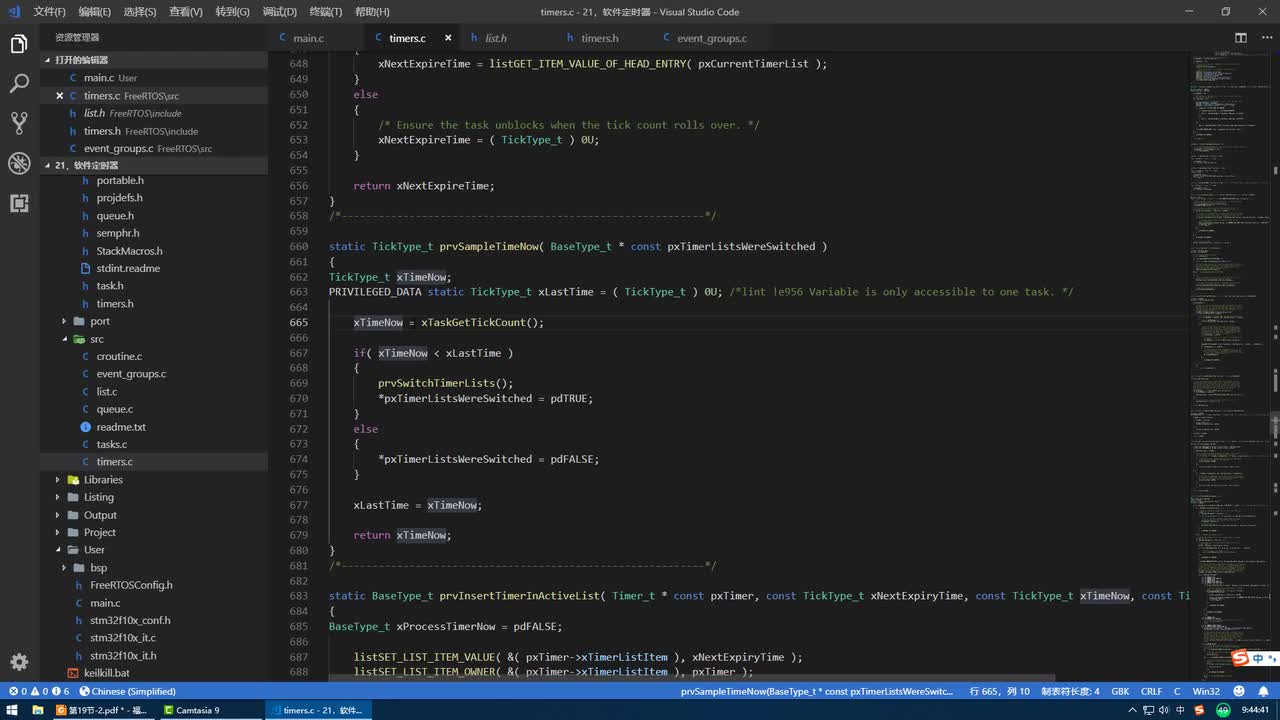Collapse the 打开的编辑器 section
Screen dimensions: 1280x720
click(154, 60)
